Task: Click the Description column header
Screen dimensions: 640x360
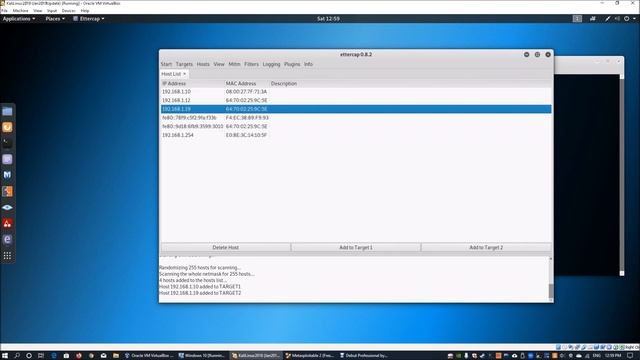Action: pyautogui.click(x=284, y=83)
